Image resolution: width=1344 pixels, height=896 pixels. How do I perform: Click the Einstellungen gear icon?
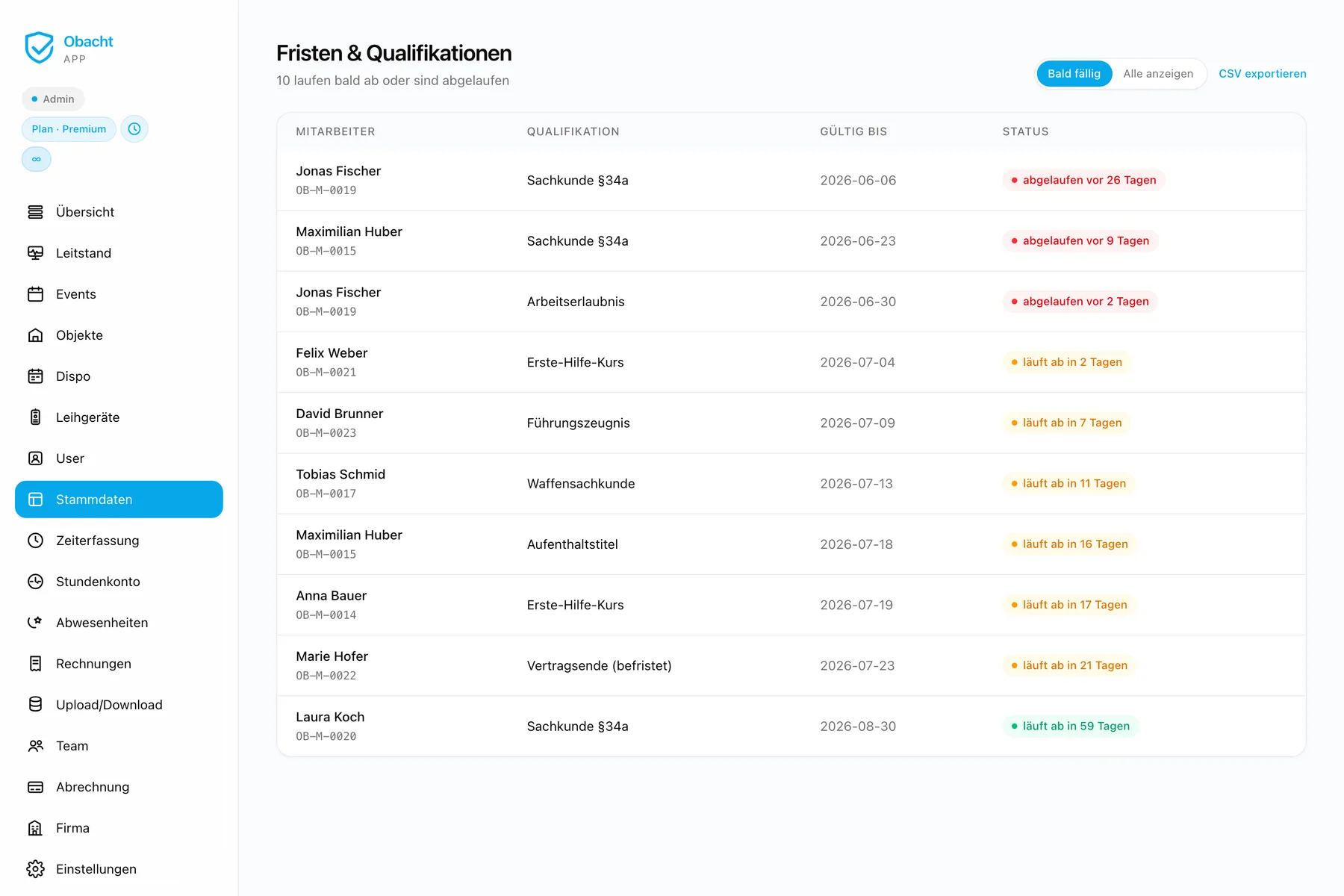tap(35, 869)
